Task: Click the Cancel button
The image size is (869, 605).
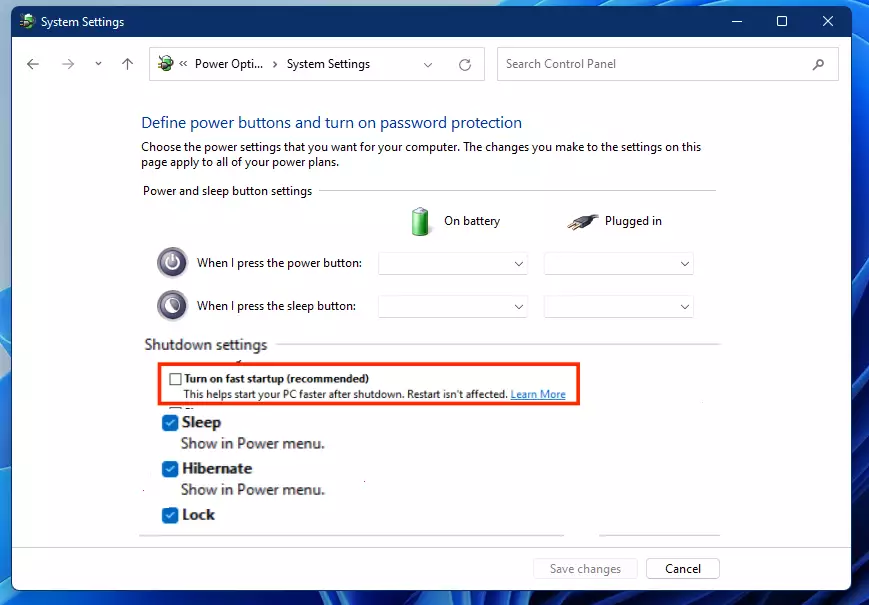Action: pos(683,569)
